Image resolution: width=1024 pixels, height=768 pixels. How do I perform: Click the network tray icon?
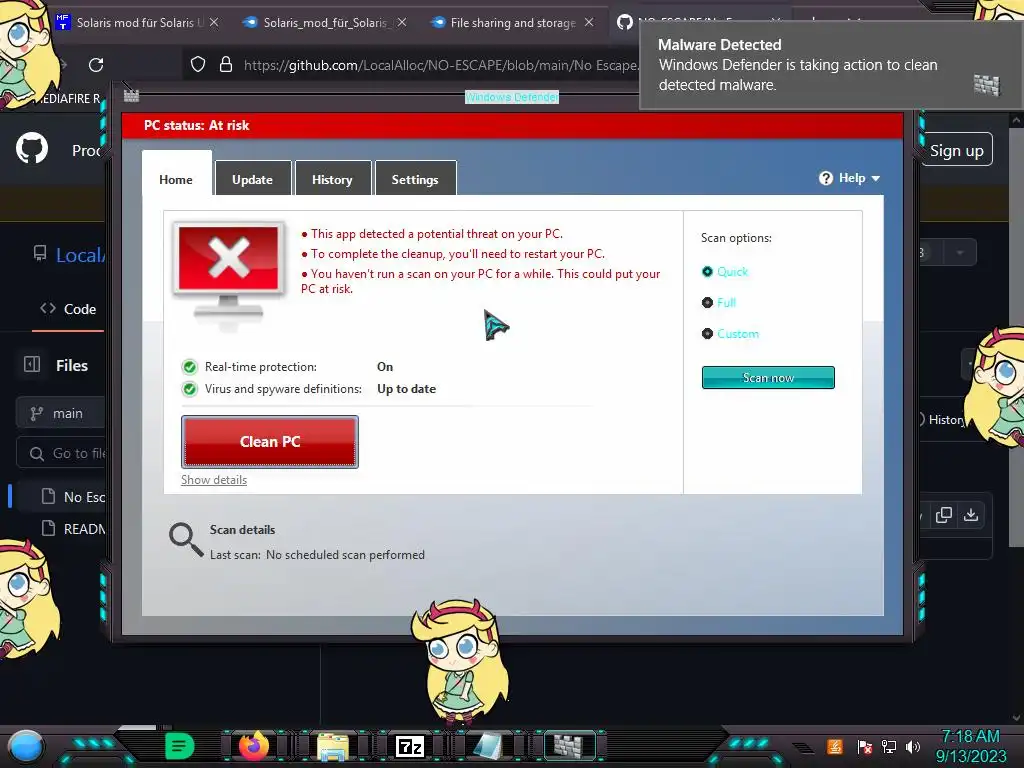[x=889, y=746]
